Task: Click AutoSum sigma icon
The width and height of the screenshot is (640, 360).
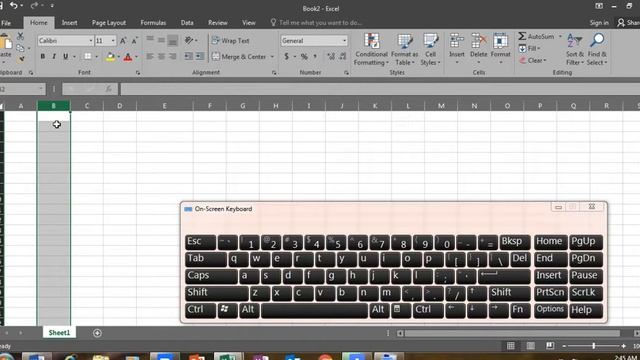Action: [x=522, y=36]
